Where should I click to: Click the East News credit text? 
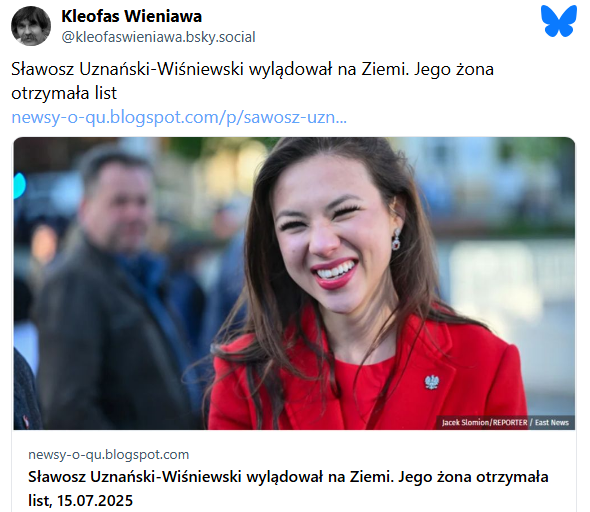point(552,422)
